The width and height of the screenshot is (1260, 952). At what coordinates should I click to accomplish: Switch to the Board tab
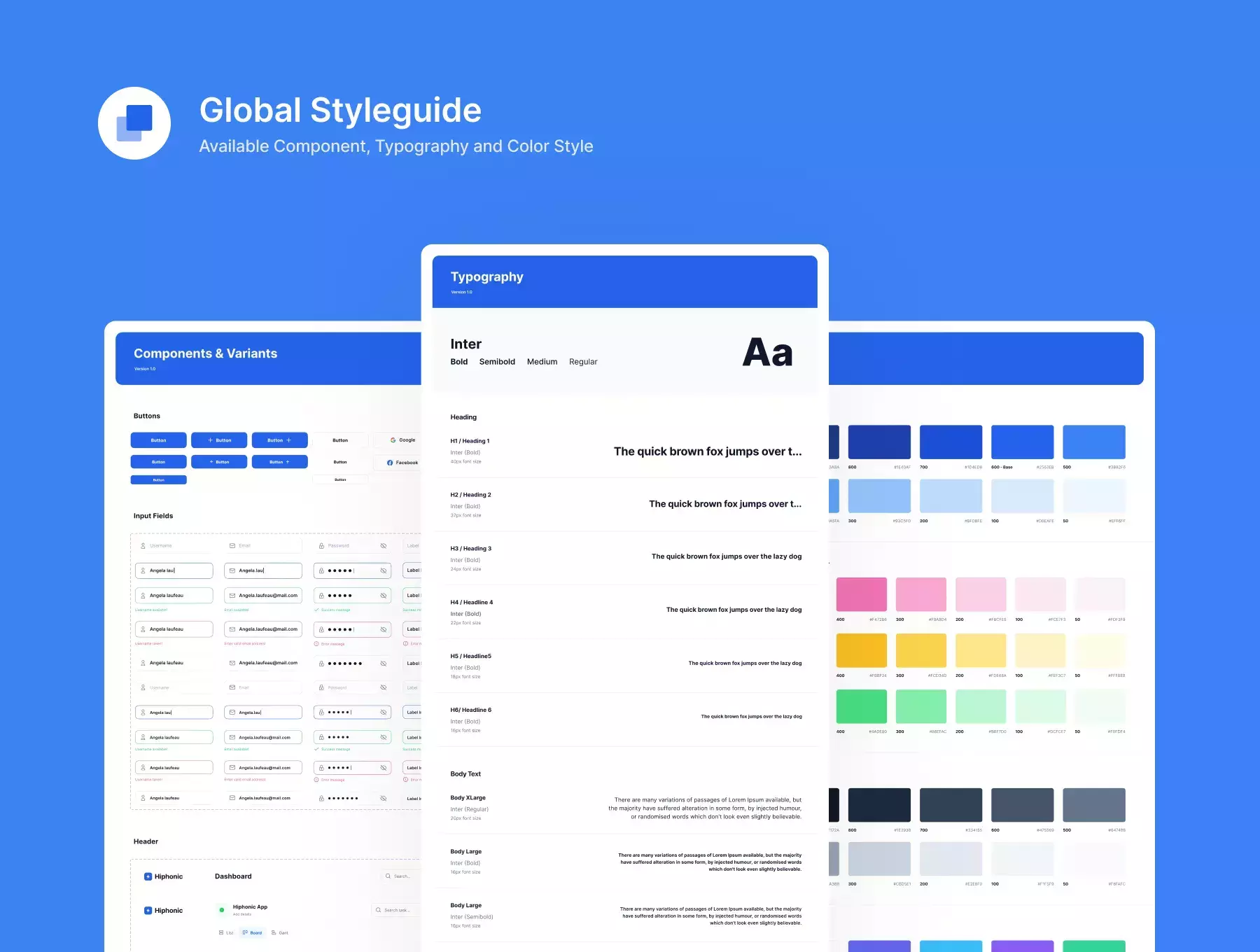coord(252,932)
